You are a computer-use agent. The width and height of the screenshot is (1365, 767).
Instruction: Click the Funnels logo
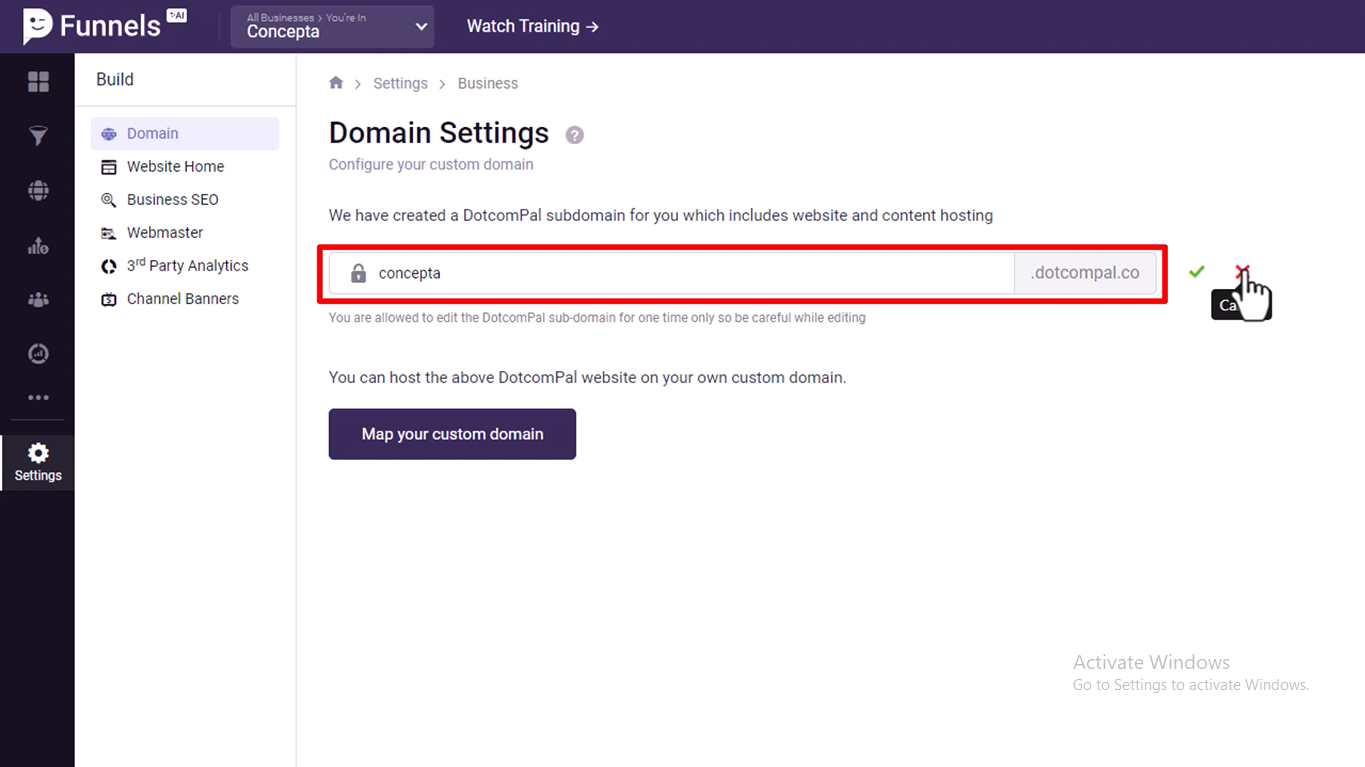click(104, 26)
